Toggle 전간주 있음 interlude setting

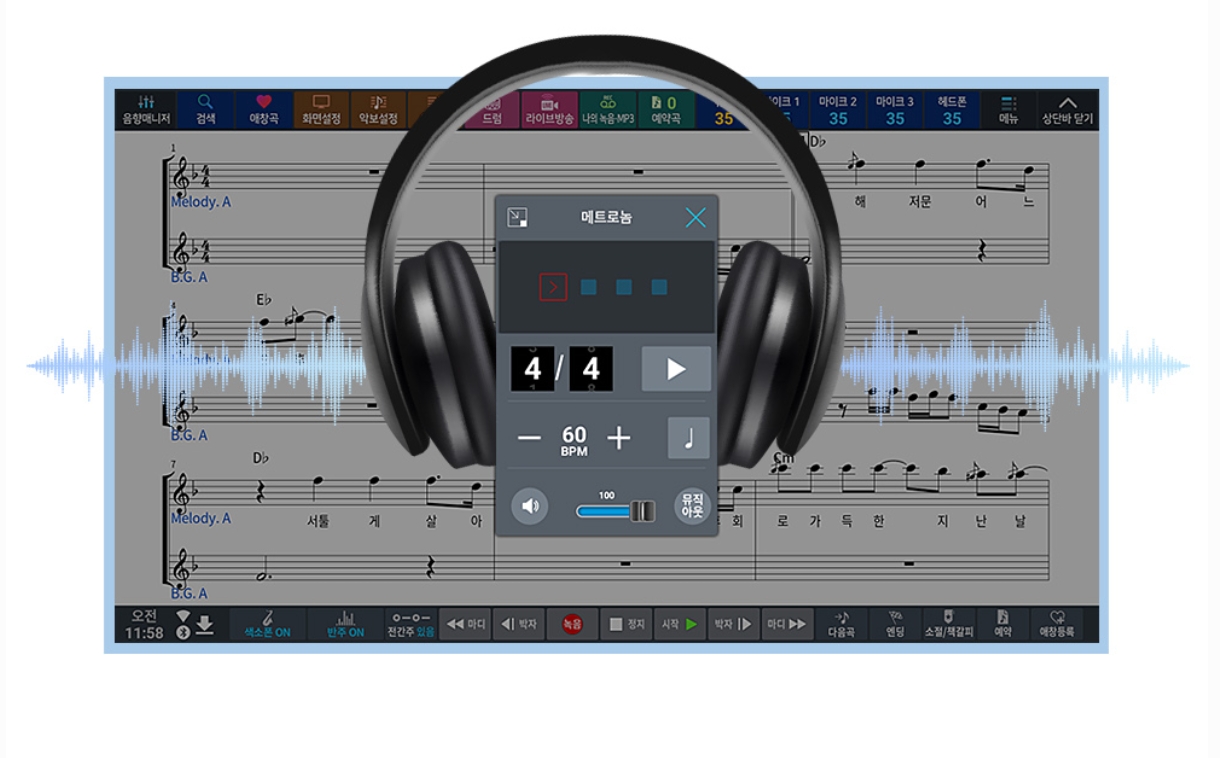pyautogui.click(x=411, y=624)
